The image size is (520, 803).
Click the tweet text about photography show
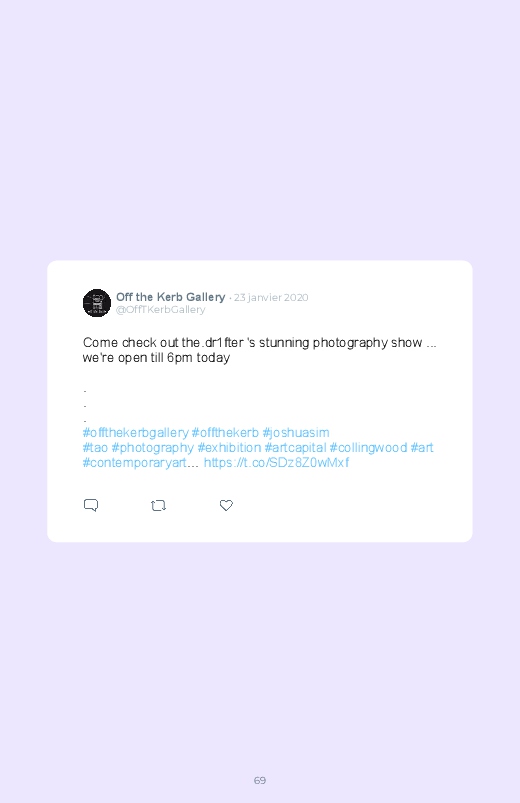260,350
